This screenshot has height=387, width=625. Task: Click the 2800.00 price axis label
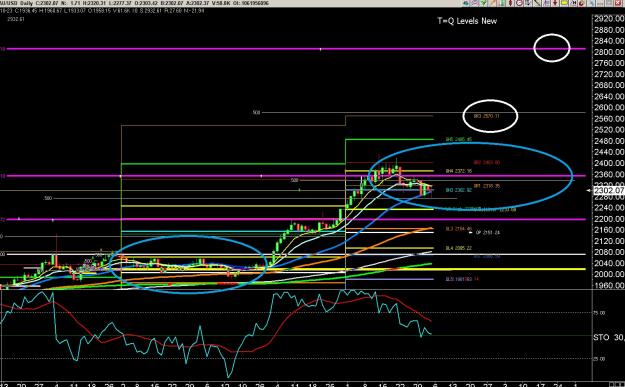pyautogui.click(x=609, y=52)
